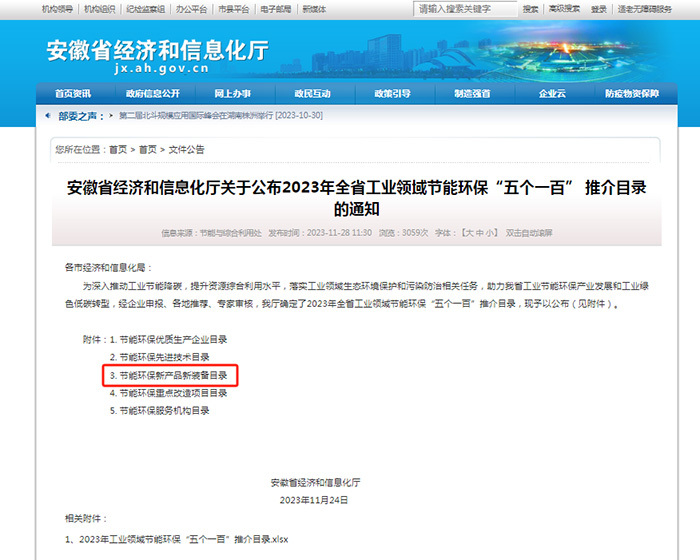
Task: Click the 2023年11月24日 date line
Action: pos(314,500)
